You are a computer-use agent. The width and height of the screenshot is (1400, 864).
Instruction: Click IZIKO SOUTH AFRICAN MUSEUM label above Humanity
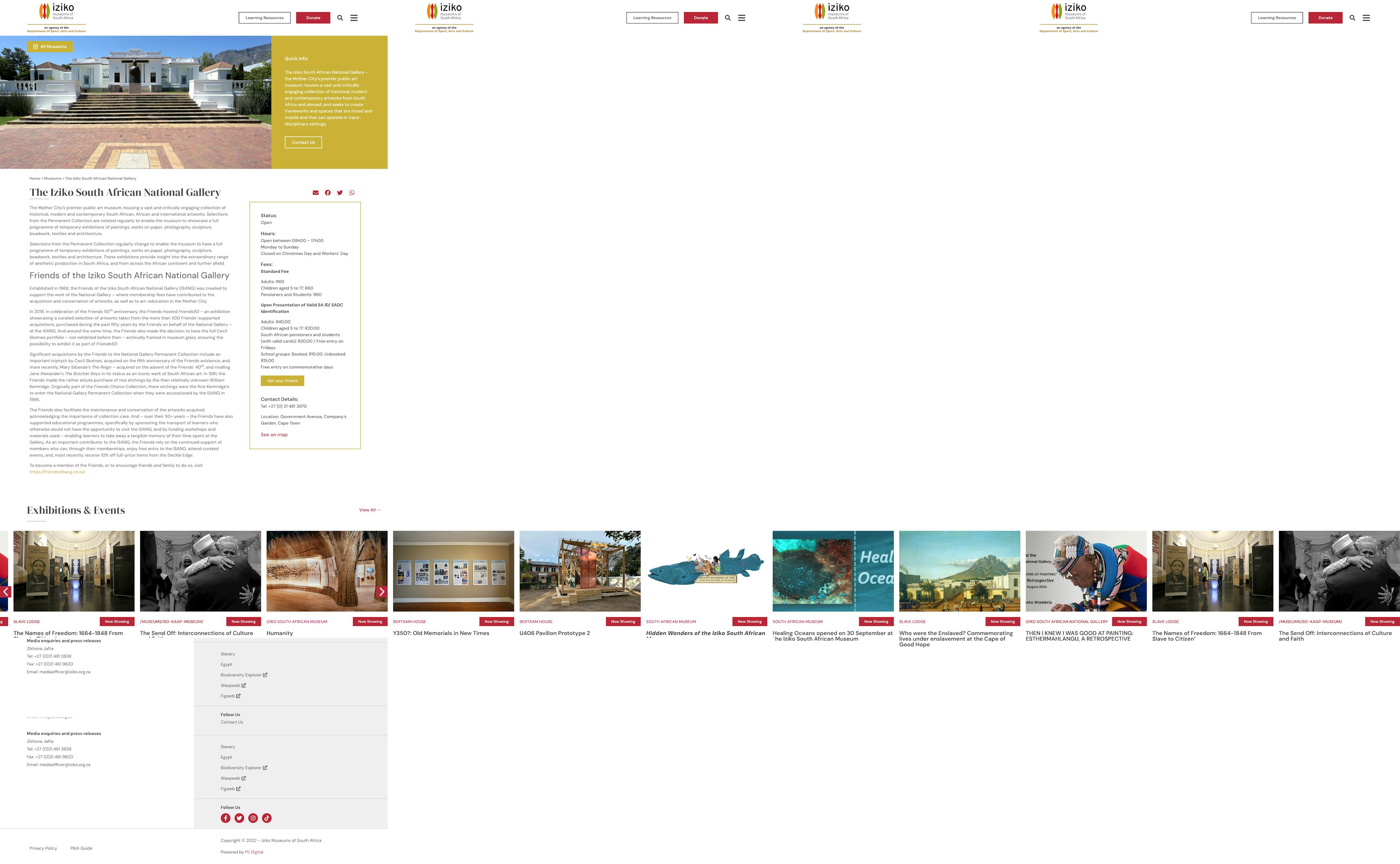coord(297,622)
